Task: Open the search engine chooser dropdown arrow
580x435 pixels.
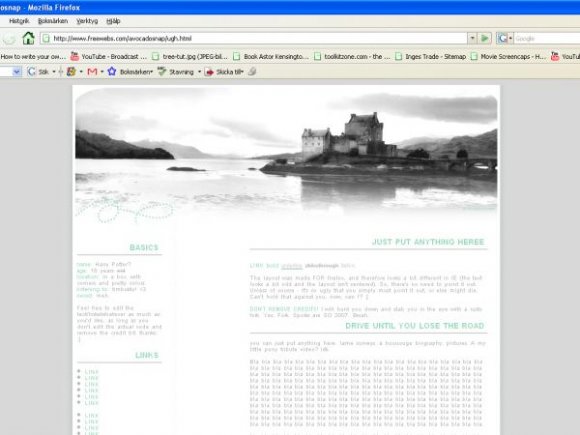Action: pyautogui.click(x=510, y=38)
